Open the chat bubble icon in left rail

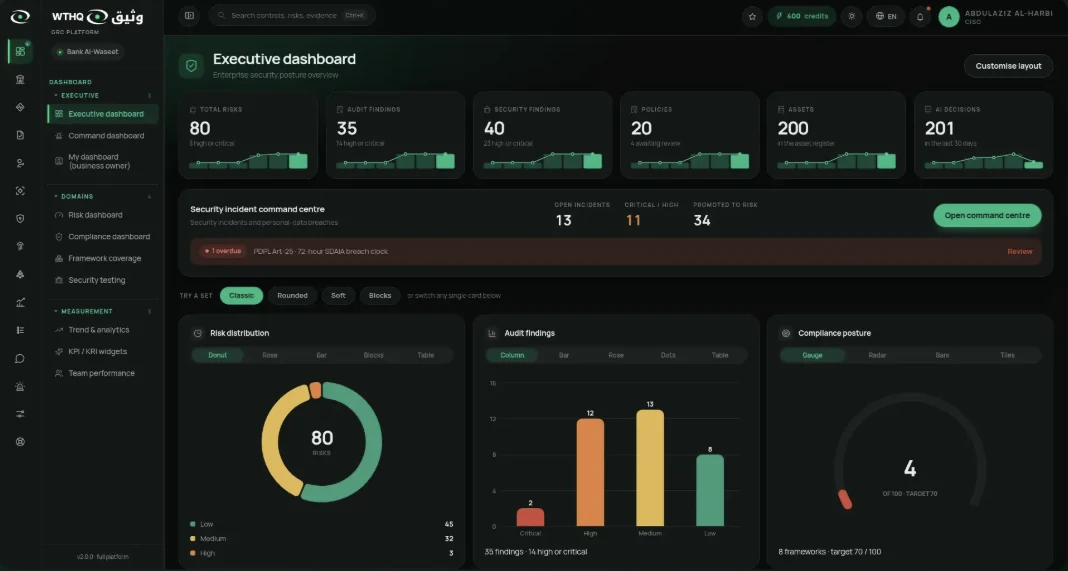click(x=20, y=358)
